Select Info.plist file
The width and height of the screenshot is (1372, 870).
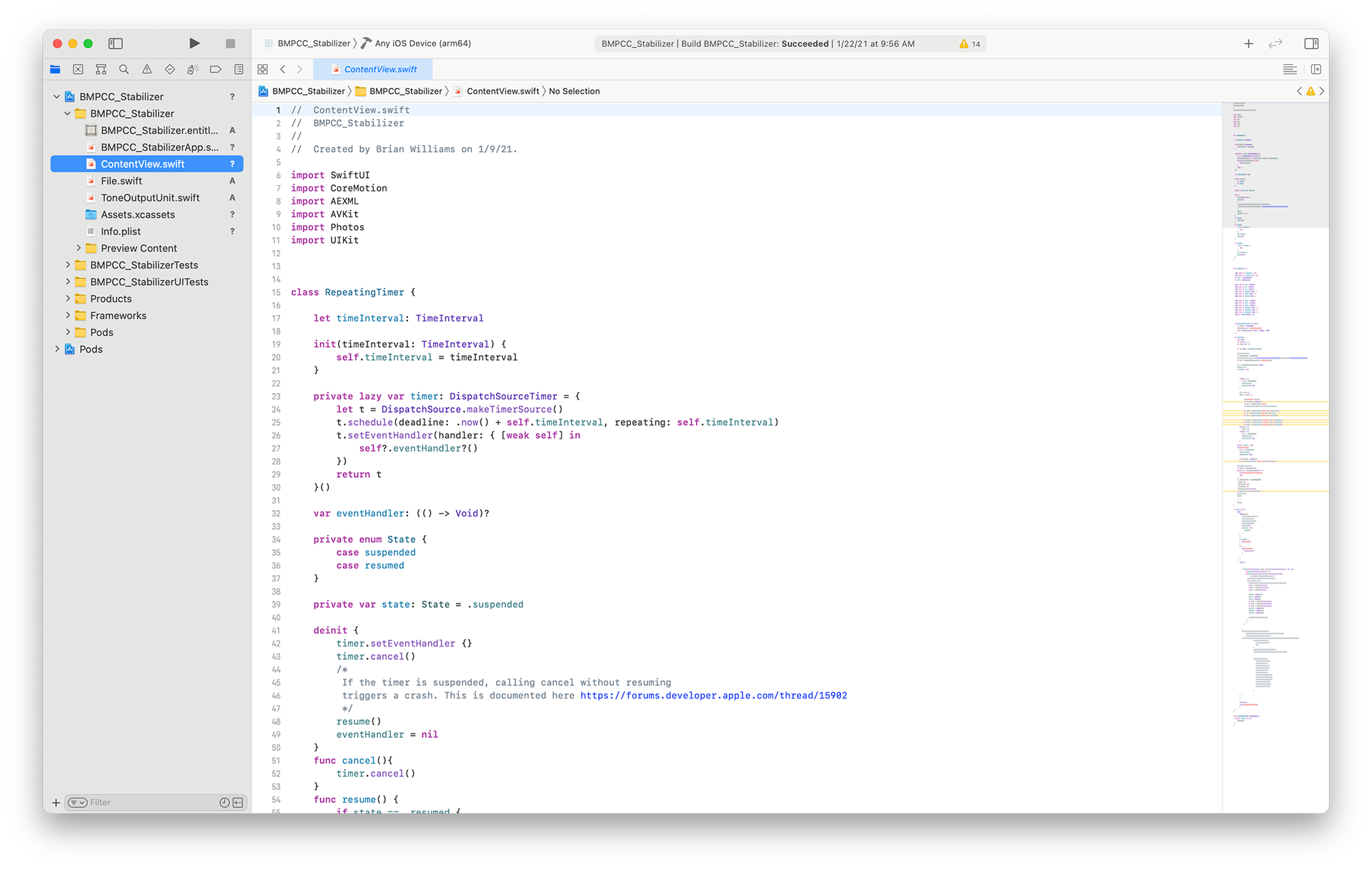[147, 231]
